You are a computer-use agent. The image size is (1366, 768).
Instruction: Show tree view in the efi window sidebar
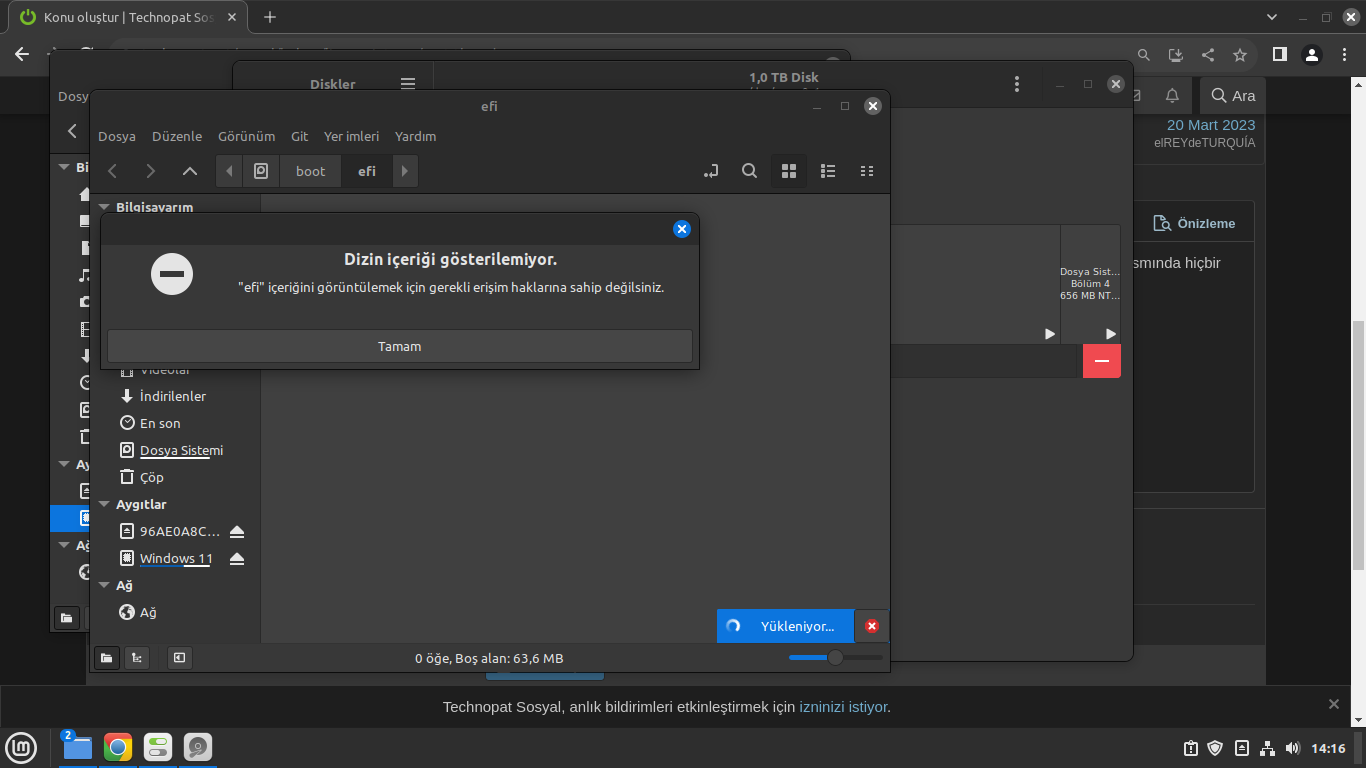pyautogui.click(x=136, y=658)
